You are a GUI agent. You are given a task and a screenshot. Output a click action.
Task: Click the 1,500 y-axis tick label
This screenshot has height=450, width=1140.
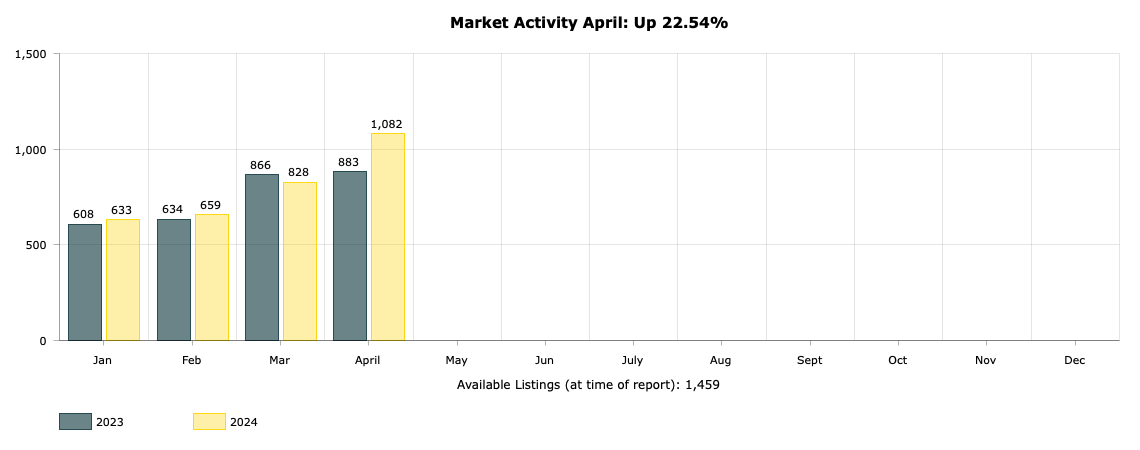point(31,54)
